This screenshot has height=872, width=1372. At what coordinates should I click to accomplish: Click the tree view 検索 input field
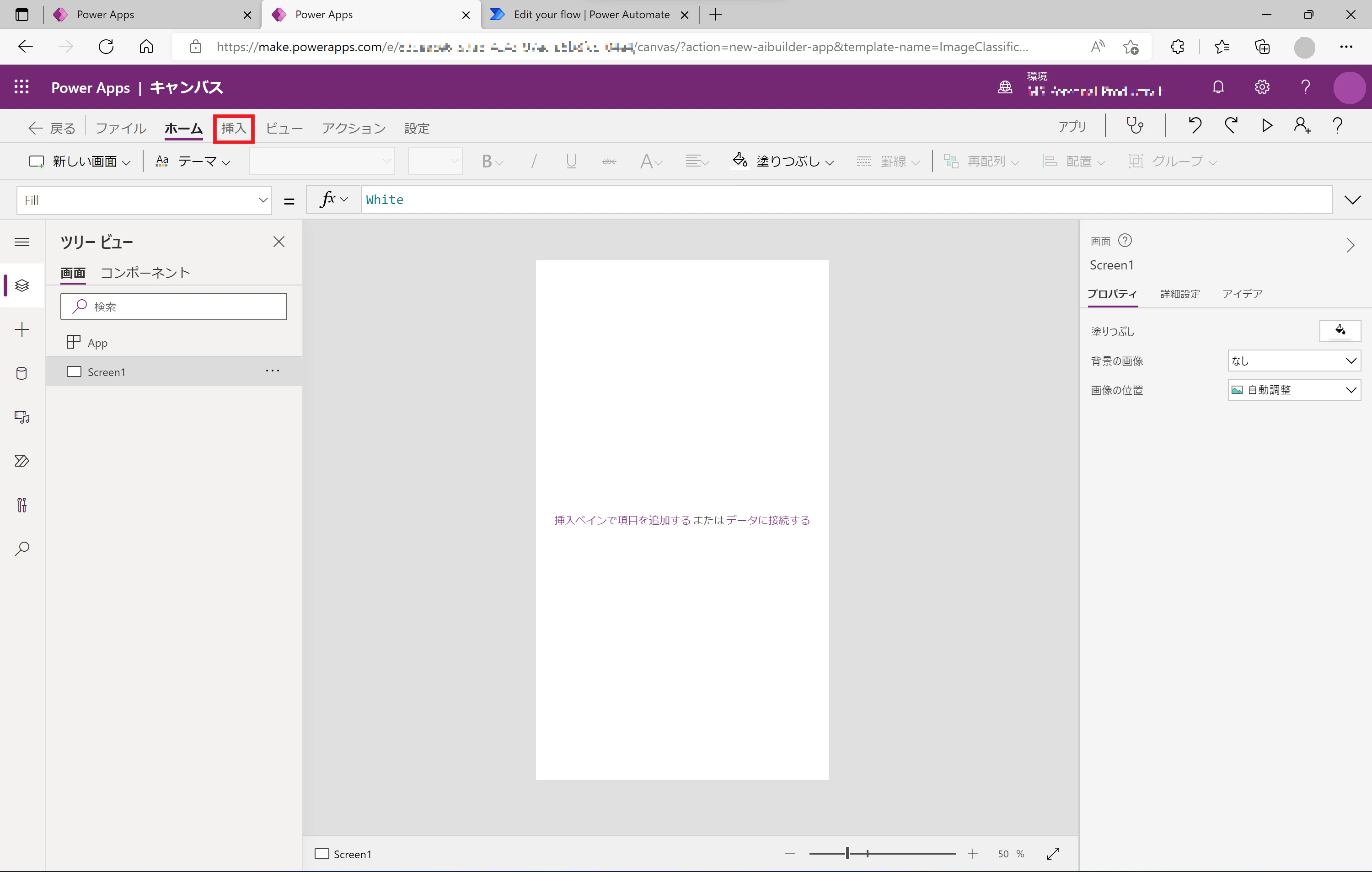(x=174, y=307)
